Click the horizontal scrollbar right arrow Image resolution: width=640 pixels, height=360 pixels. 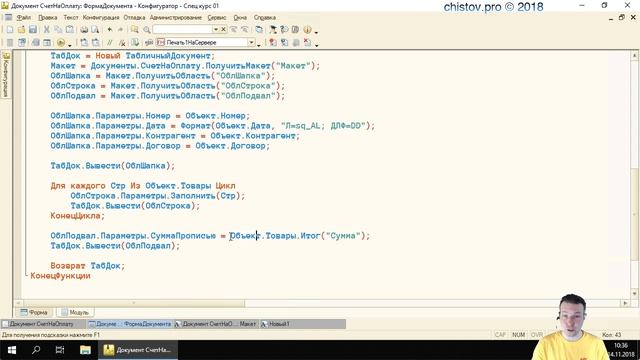point(625,303)
